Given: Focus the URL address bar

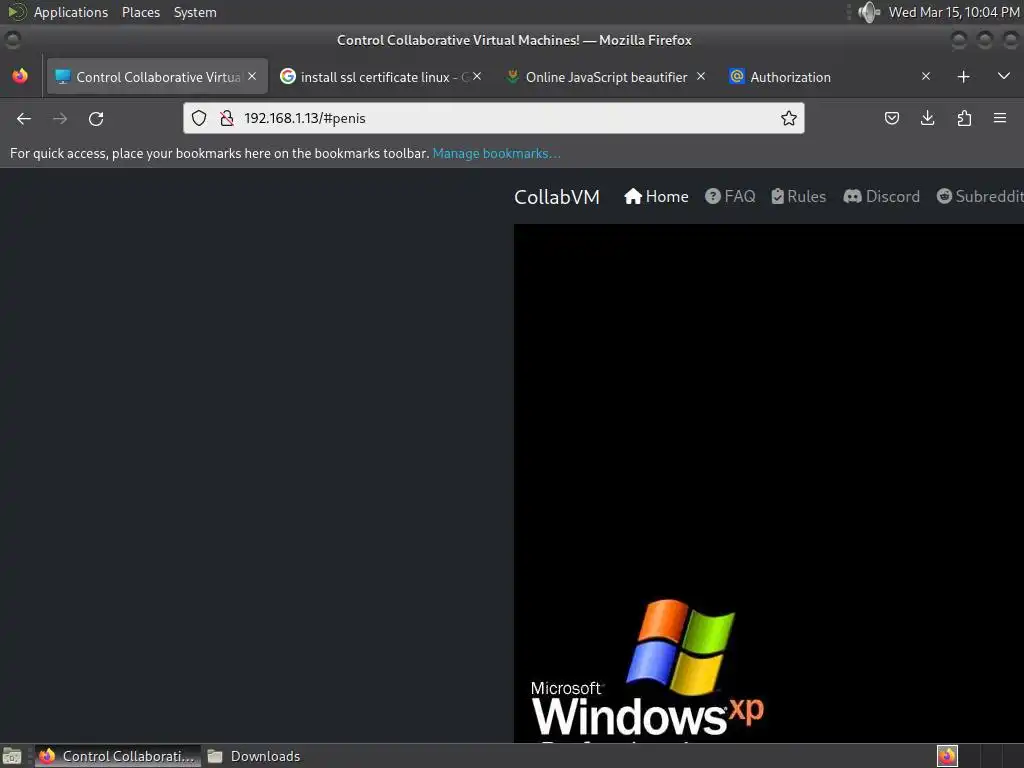Looking at the screenshot, I should click(494, 118).
